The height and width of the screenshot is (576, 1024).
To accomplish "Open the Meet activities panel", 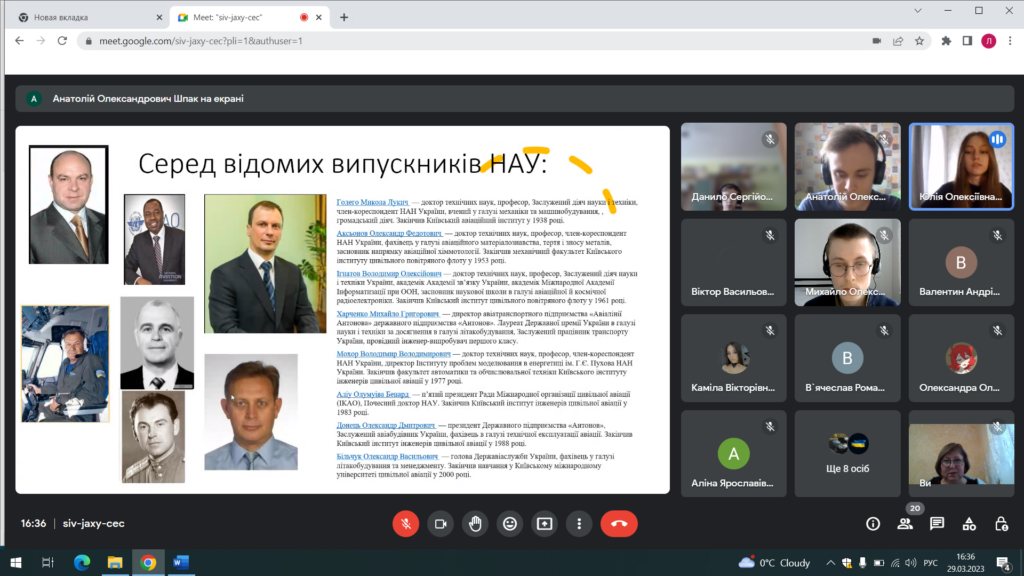I will [969, 523].
